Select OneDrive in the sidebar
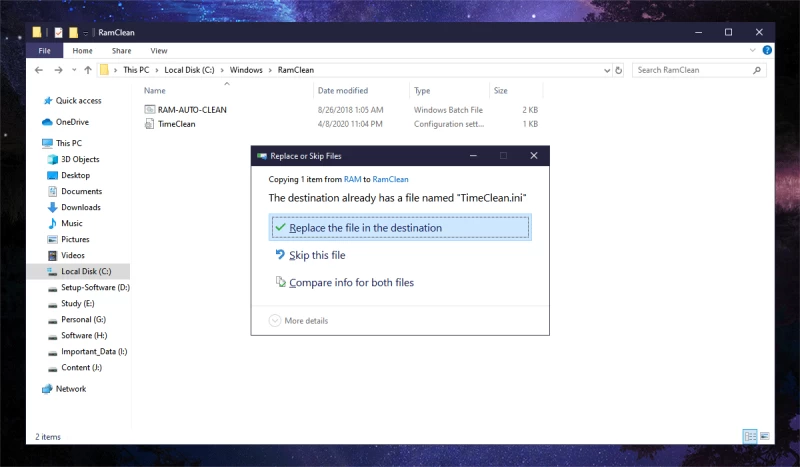 pyautogui.click(x=72, y=122)
